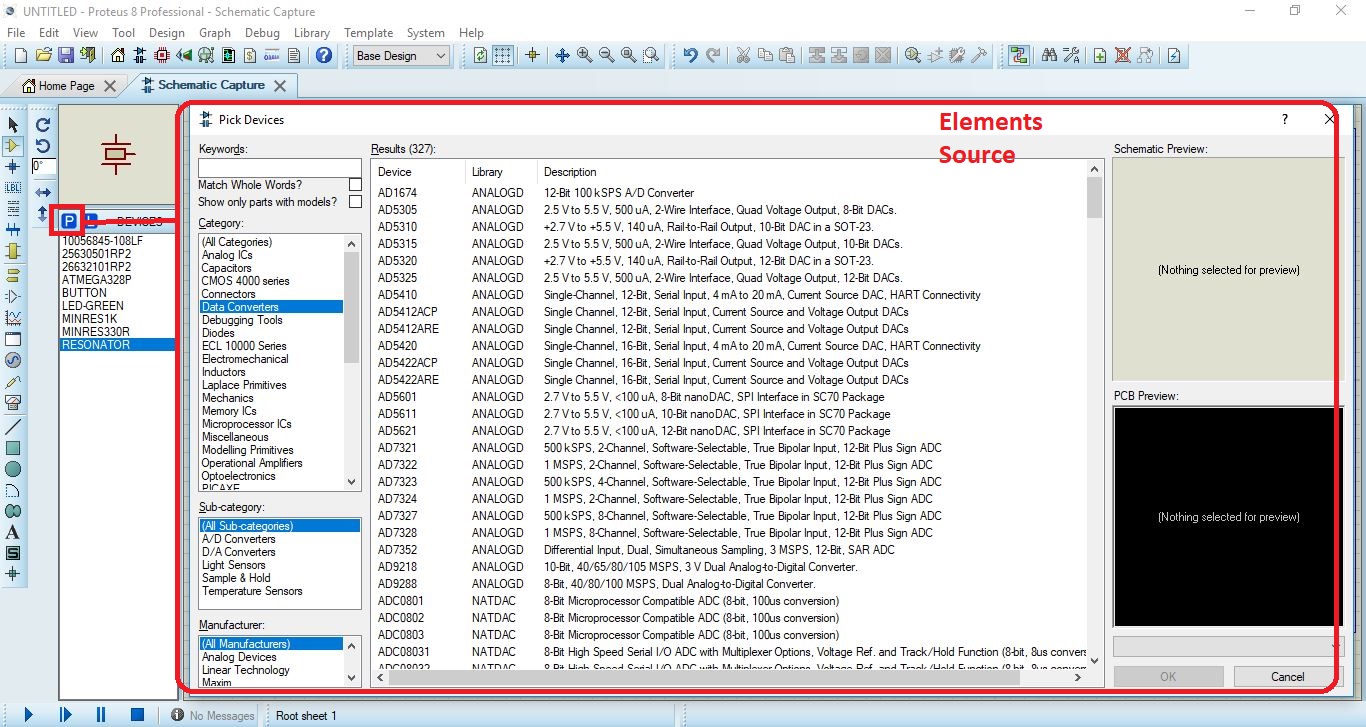Select the Linear Technology manufacturer
The image size is (1366, 727).
pos(246,670)
